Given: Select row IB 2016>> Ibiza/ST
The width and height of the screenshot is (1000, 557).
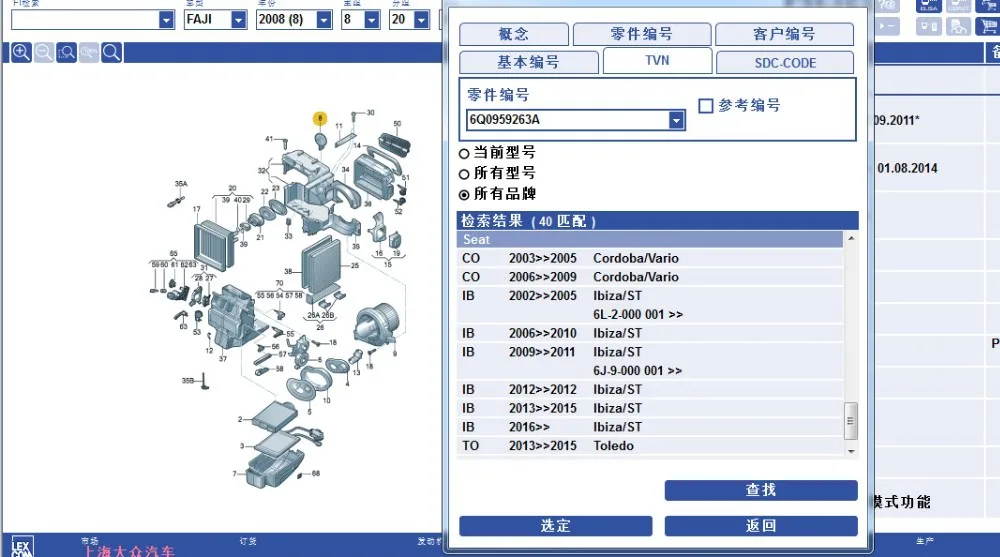Looking at the screenshot, I should tap(650, 427).
